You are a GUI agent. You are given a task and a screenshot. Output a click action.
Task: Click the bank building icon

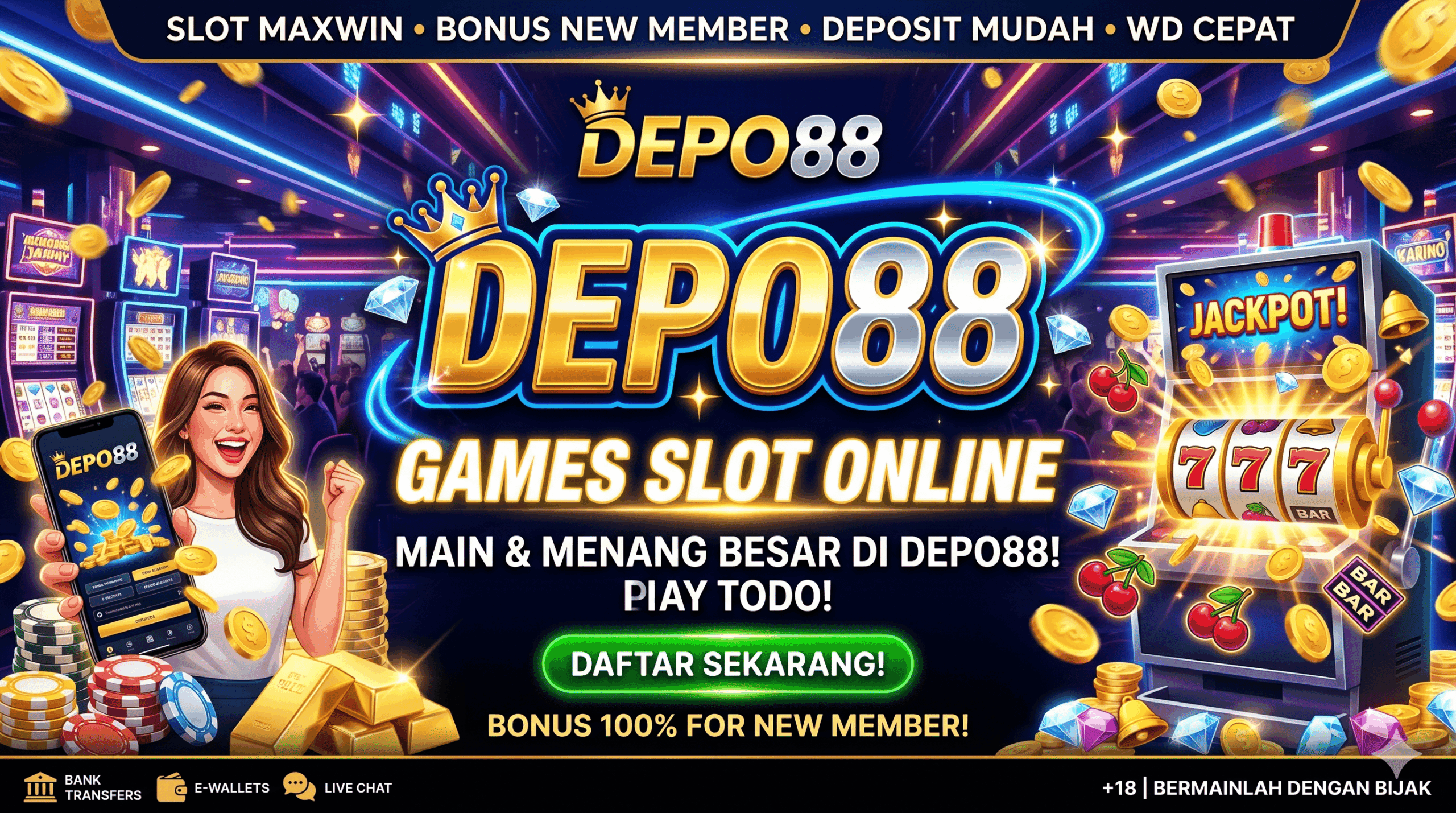click(40, 787)
